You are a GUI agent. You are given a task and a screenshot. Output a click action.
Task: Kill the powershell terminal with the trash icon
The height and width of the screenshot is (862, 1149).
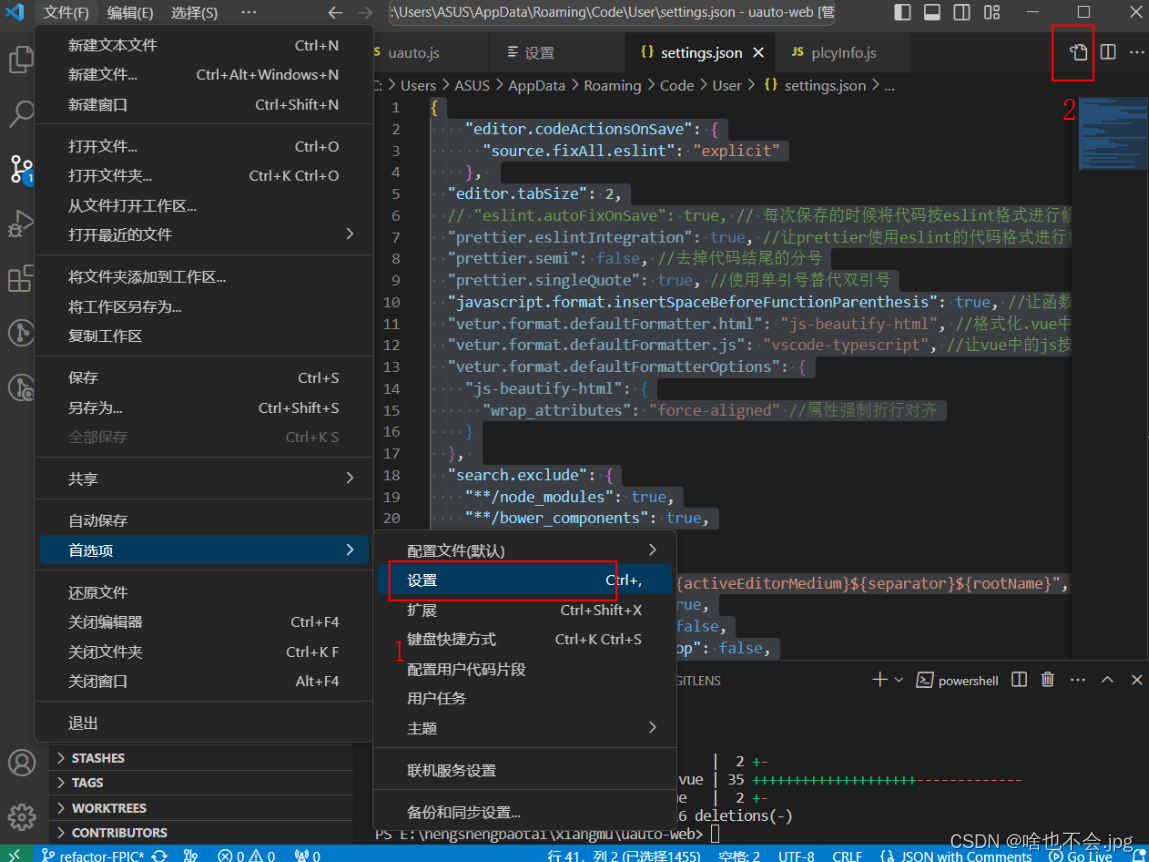(x=1047, y=680)
